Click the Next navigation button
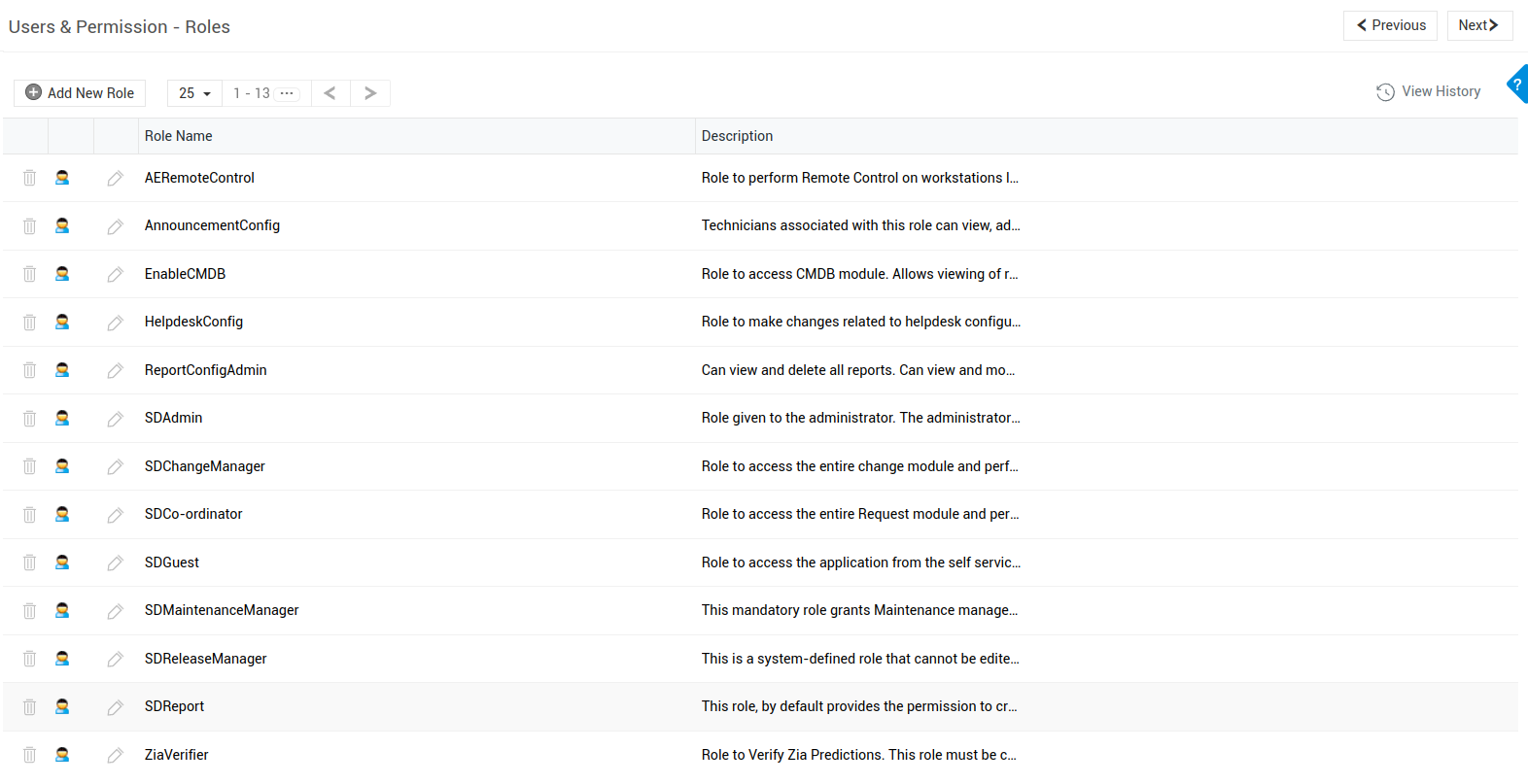The width and height of the screenshot is (1528, 784). [x=1478, y=25]
